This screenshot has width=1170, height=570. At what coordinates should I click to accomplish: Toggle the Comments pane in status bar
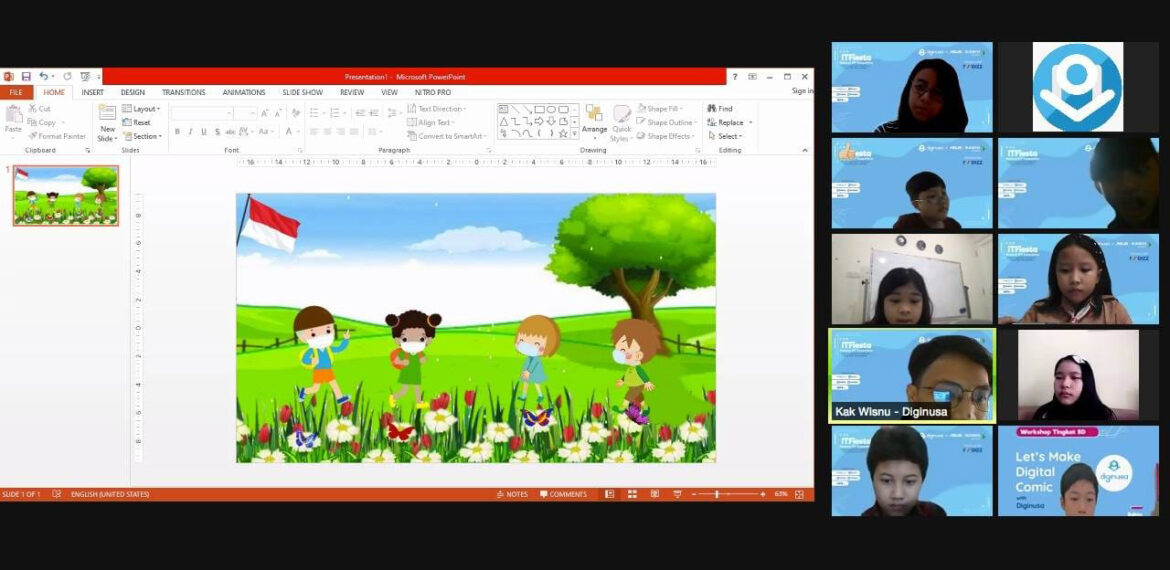coord(563,494)
